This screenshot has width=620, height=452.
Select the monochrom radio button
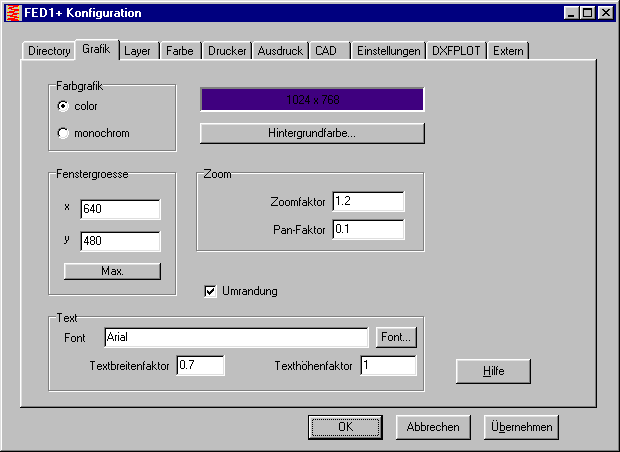click(x=64, y=133)
